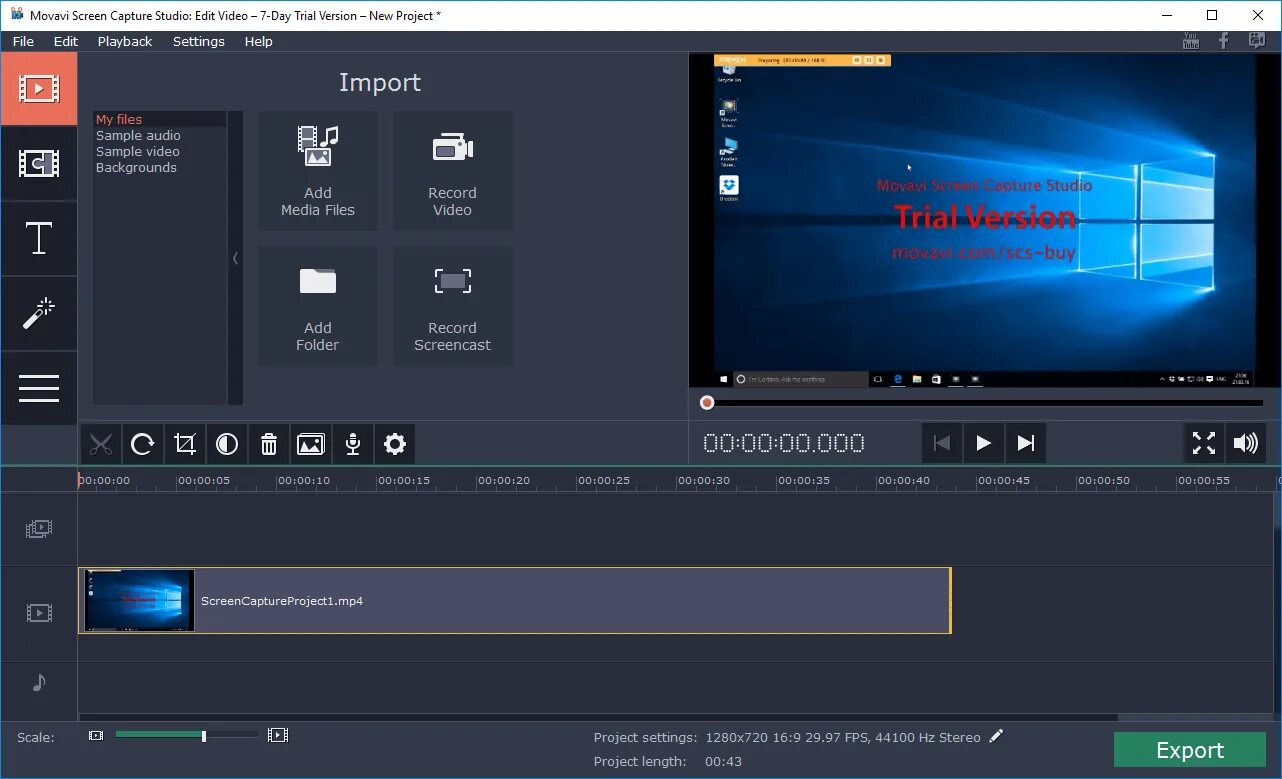Play the preview video
Image resolution: width=1282 pixels, height=779 pixels.
coord(983,443)
